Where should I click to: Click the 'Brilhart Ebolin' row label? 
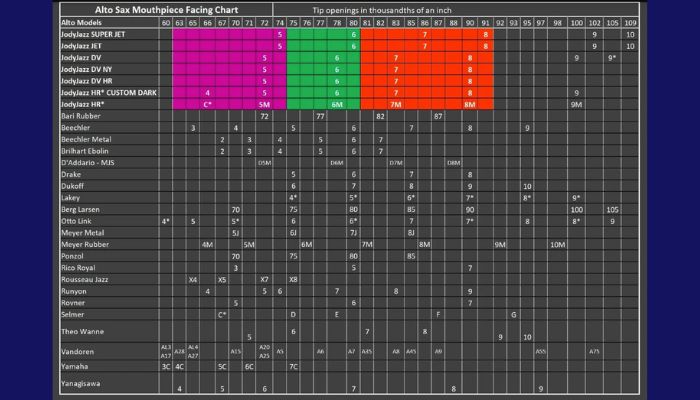pos(85,151)
